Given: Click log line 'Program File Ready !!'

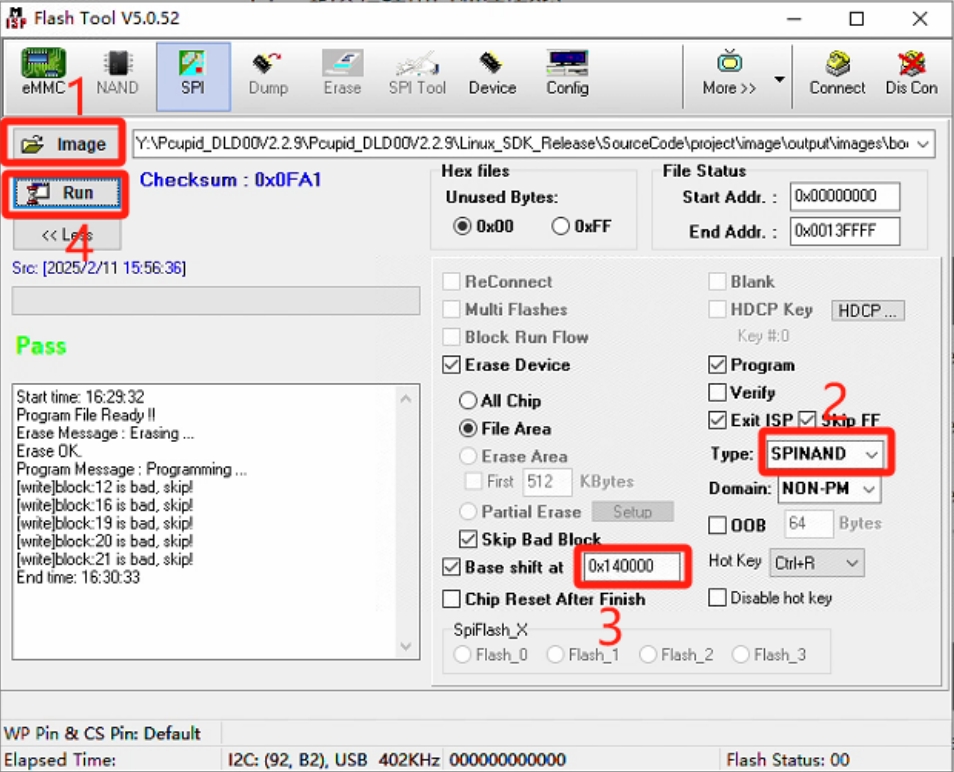Looking at the screenshot, I should click(86, 415).
